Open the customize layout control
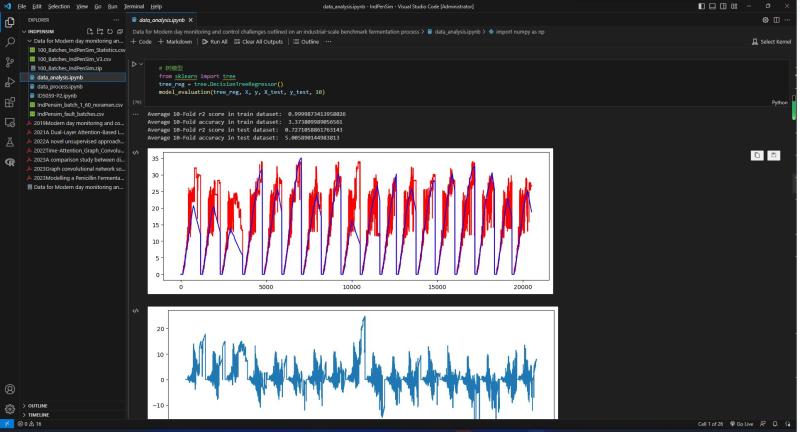800x432 pixels. click(734, 6)
